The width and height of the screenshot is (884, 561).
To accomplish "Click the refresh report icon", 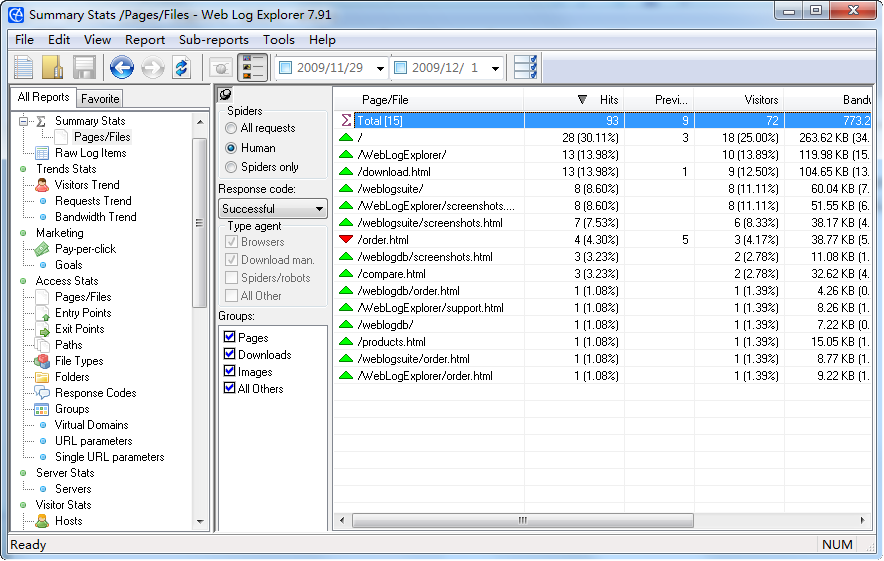I will (x=181, y=68).
